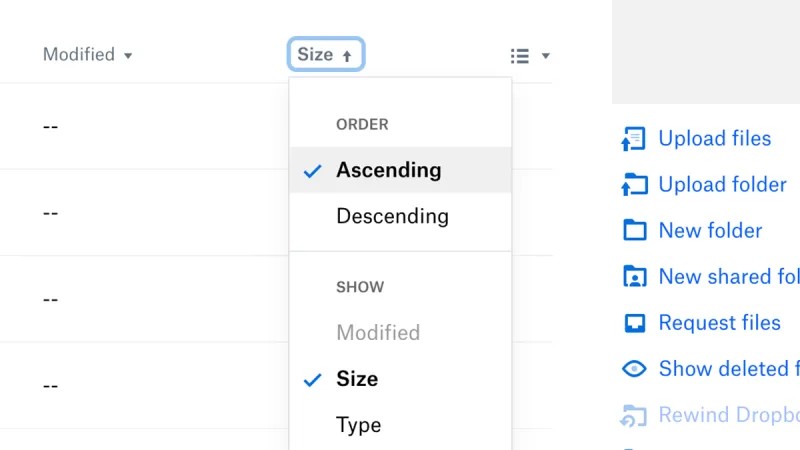Click the Upload folder icon
The width and height of the screenshot is (800, 450).
pos(634,184)
